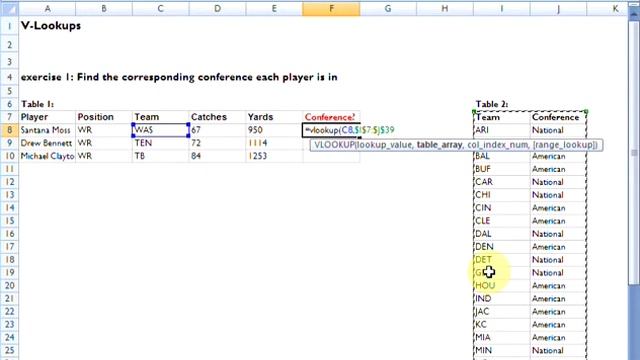Click VLOOKUP function name in tooltip

click(x=334, y=144)
